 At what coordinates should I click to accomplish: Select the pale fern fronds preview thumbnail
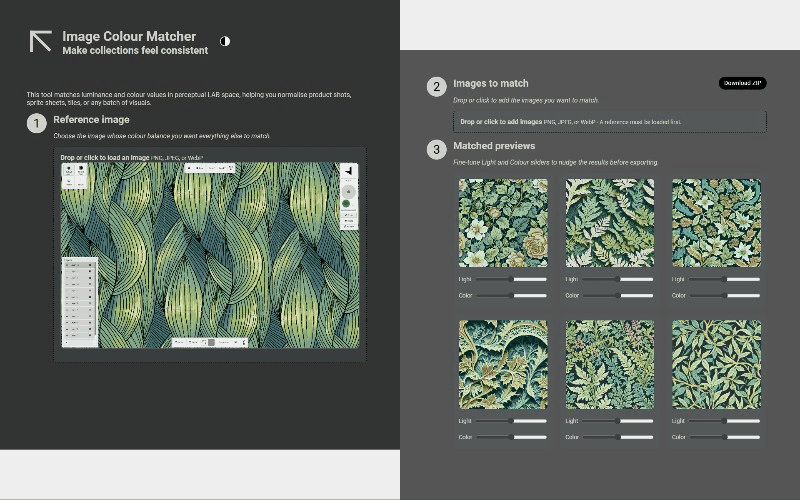pos(610,223)
